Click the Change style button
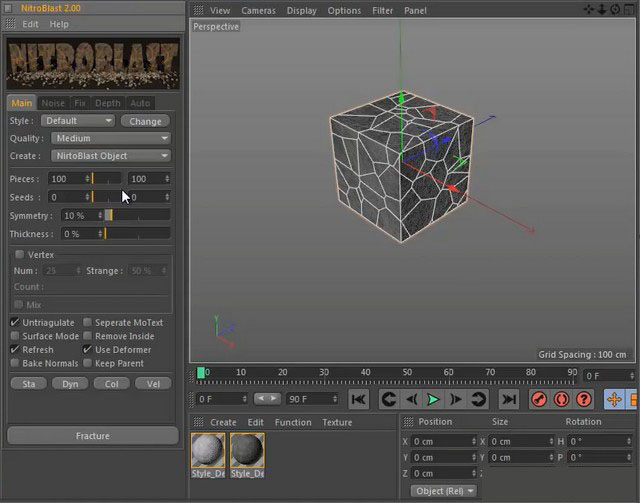The width and height of the screenshot is (640, 503). click(x=145, y=121)
